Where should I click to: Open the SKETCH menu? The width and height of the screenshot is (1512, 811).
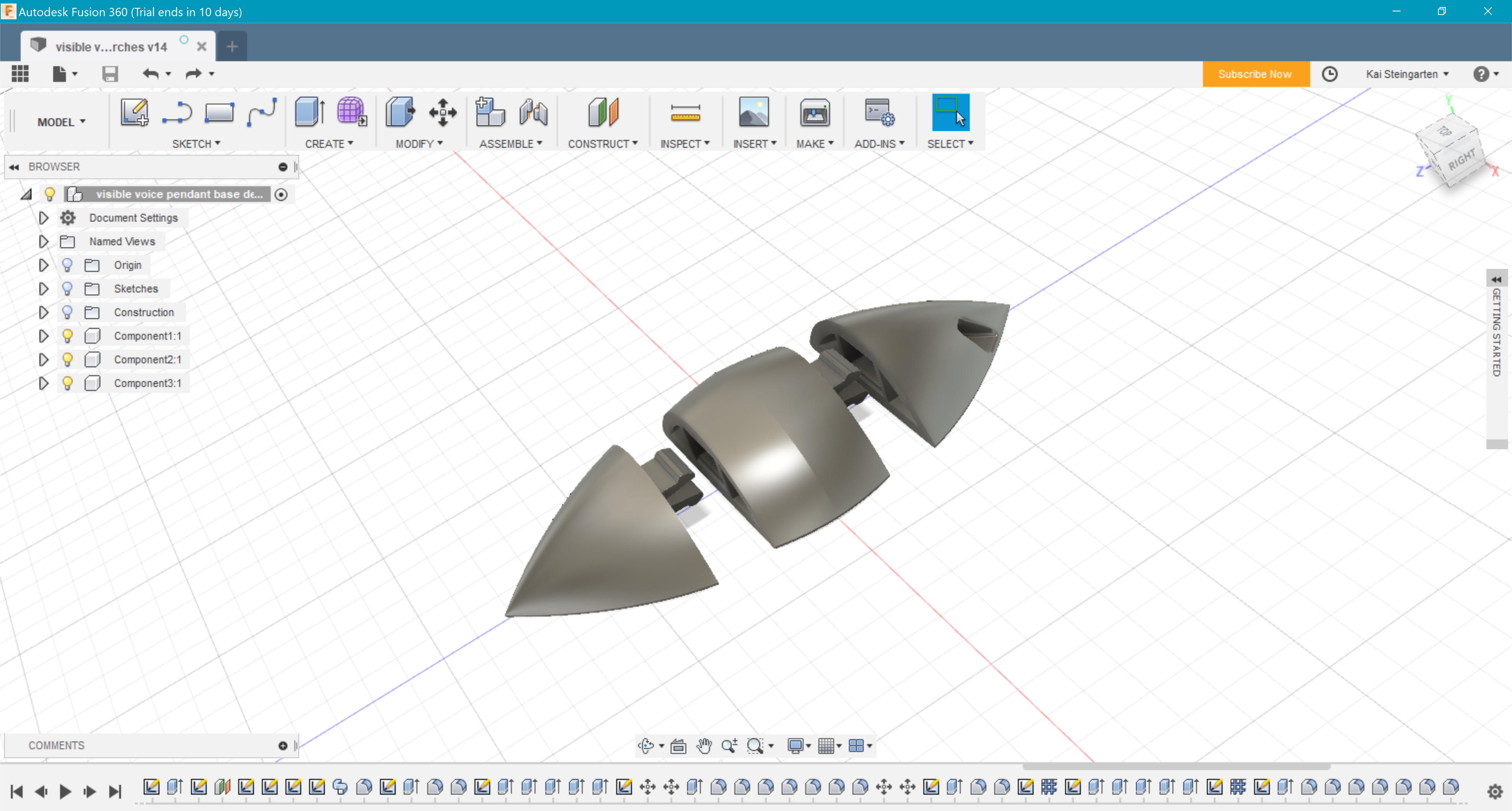(196, 144)
